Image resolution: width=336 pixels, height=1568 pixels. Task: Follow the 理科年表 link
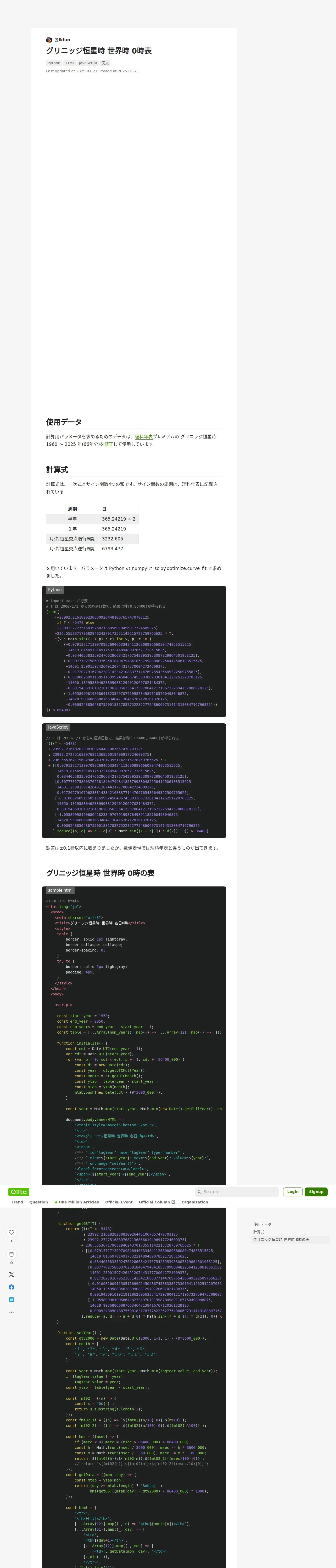[143, 436]
